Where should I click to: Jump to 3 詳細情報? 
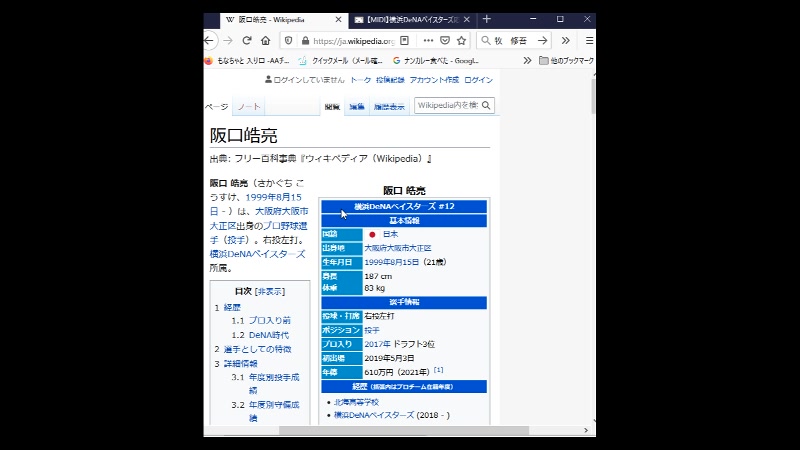coord(240,364)
